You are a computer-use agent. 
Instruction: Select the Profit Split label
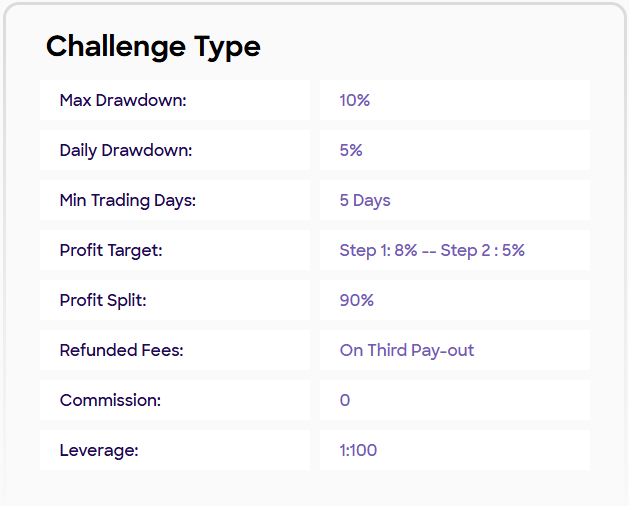click(103, 300)
